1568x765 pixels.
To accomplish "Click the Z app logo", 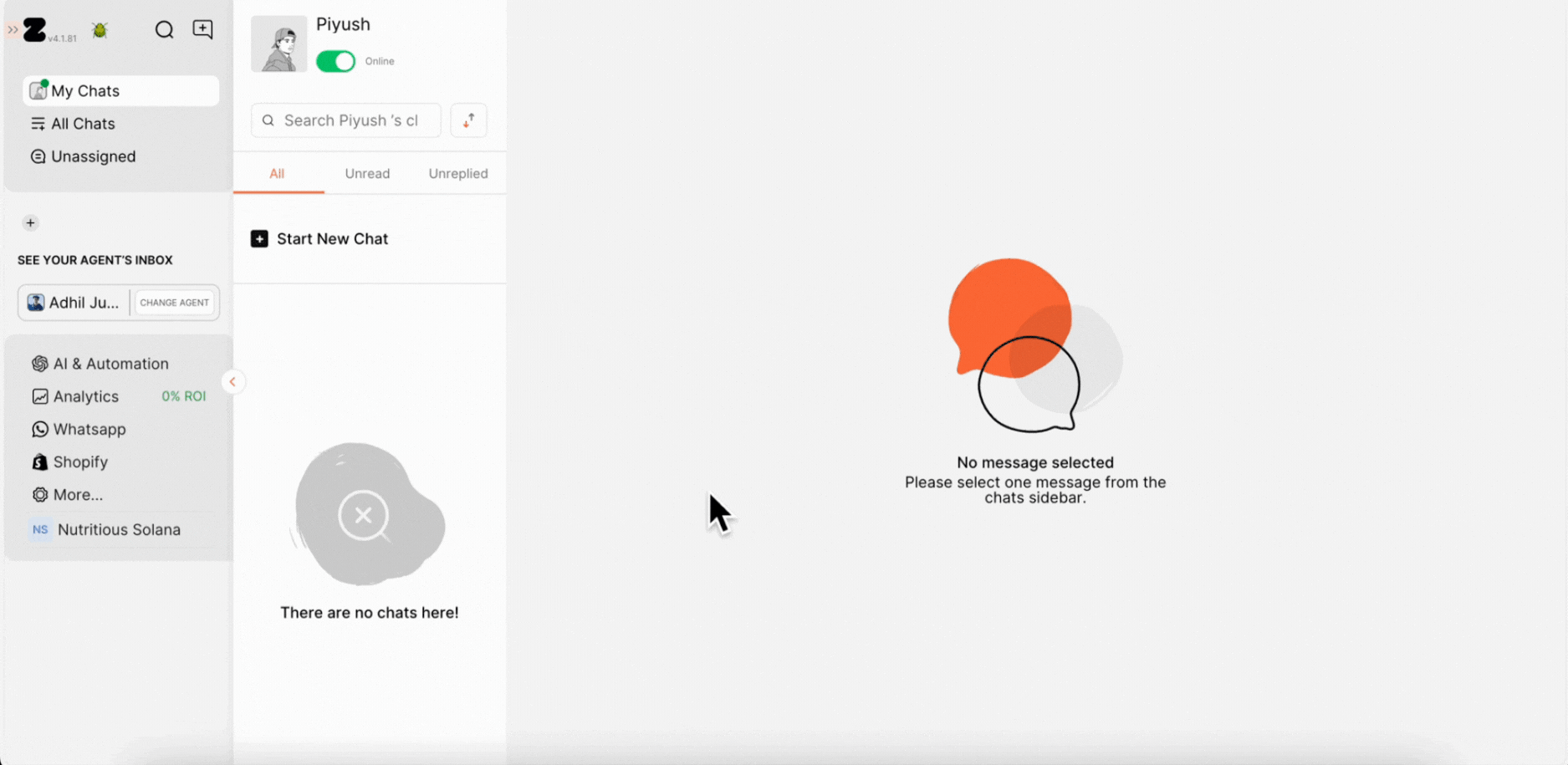I will point(34,30).
